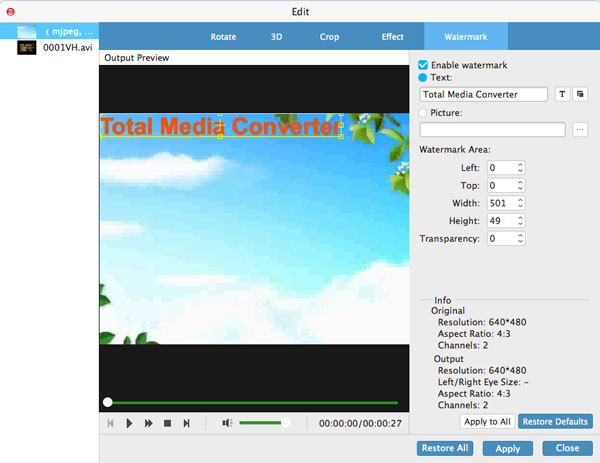
Task: Play the video preview
Action: (x=129, y=423)
